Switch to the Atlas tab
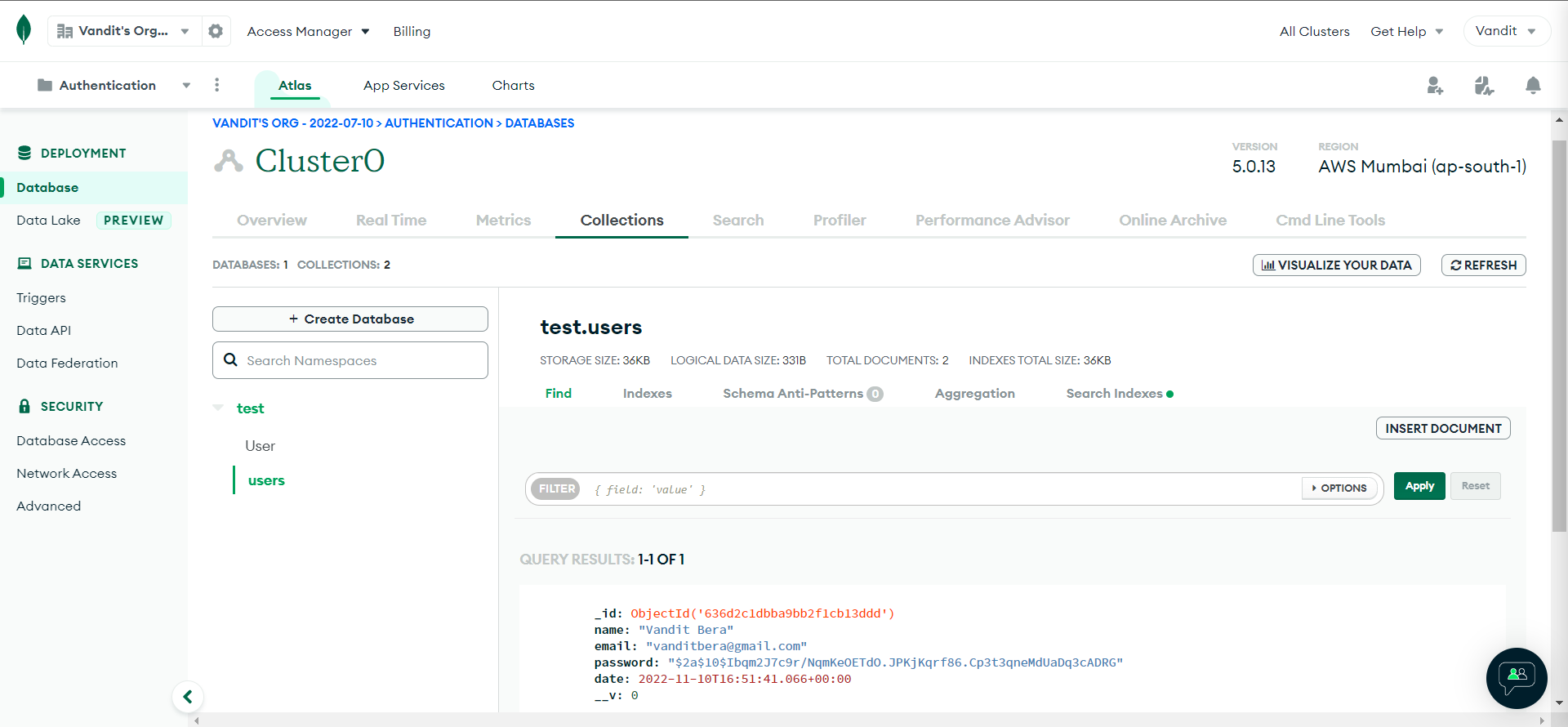The width and height of the screenshot is (1568, 727). (x=295, y=85)
